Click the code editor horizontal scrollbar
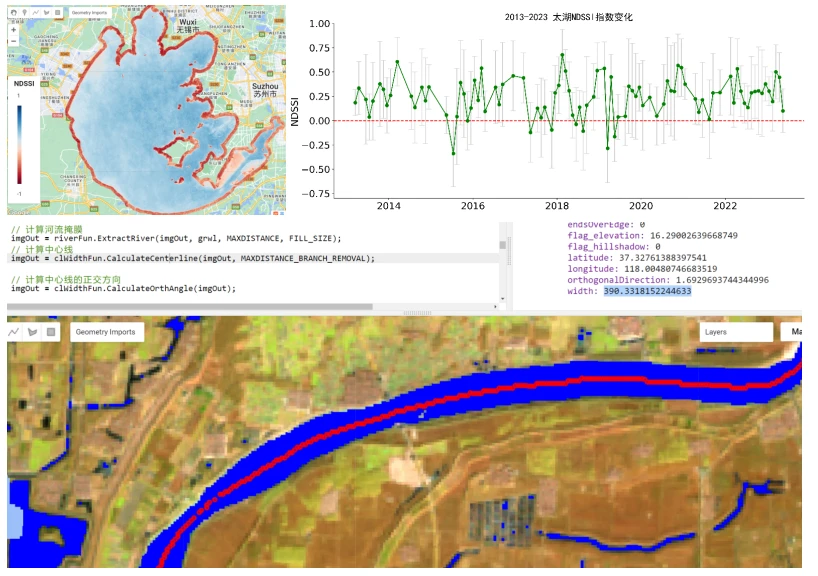The width and height of the screenshot is (818, 576). pyautogui.click(x=190, y=306)
